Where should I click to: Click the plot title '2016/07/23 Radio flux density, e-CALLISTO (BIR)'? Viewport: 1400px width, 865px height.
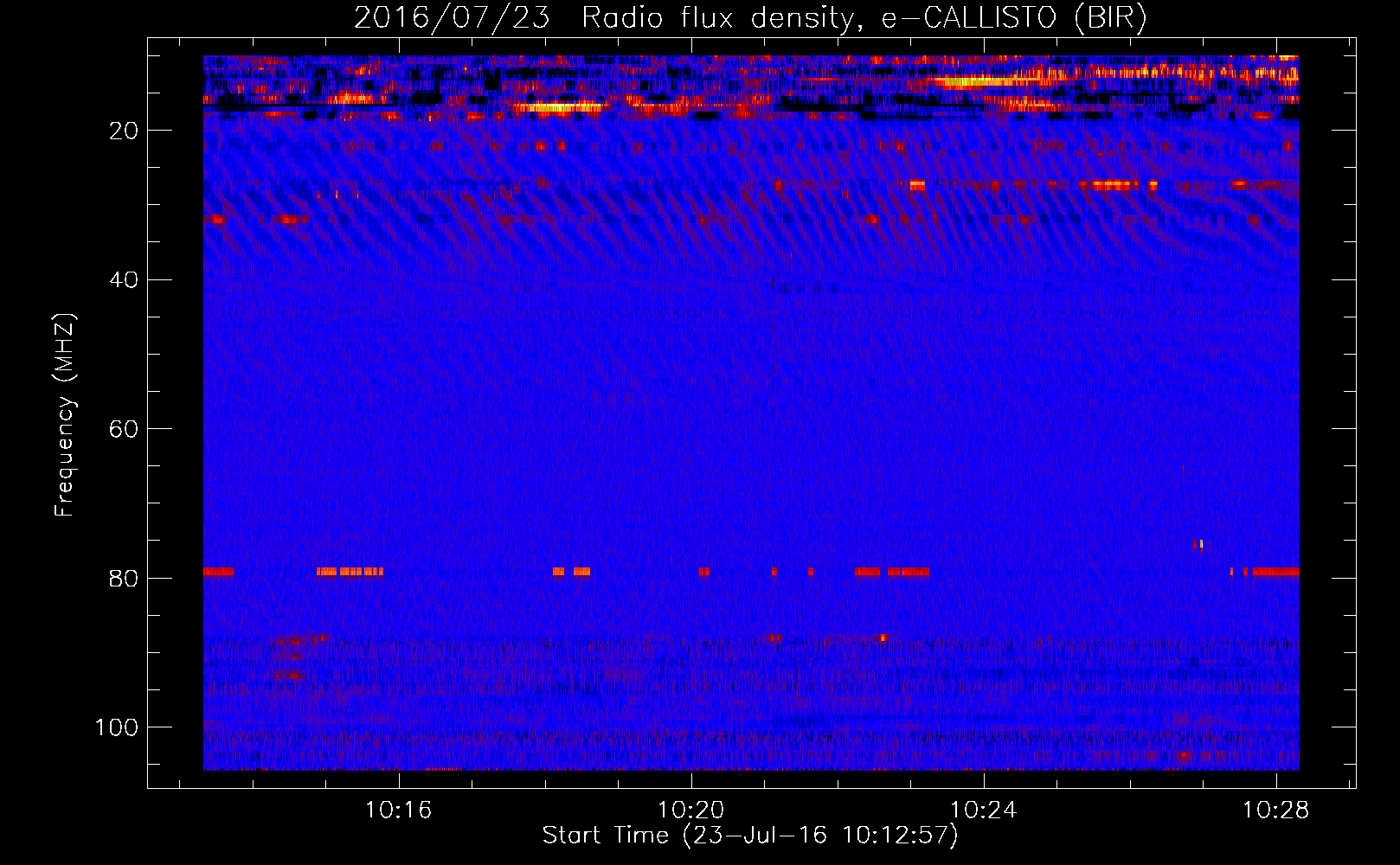750,17
